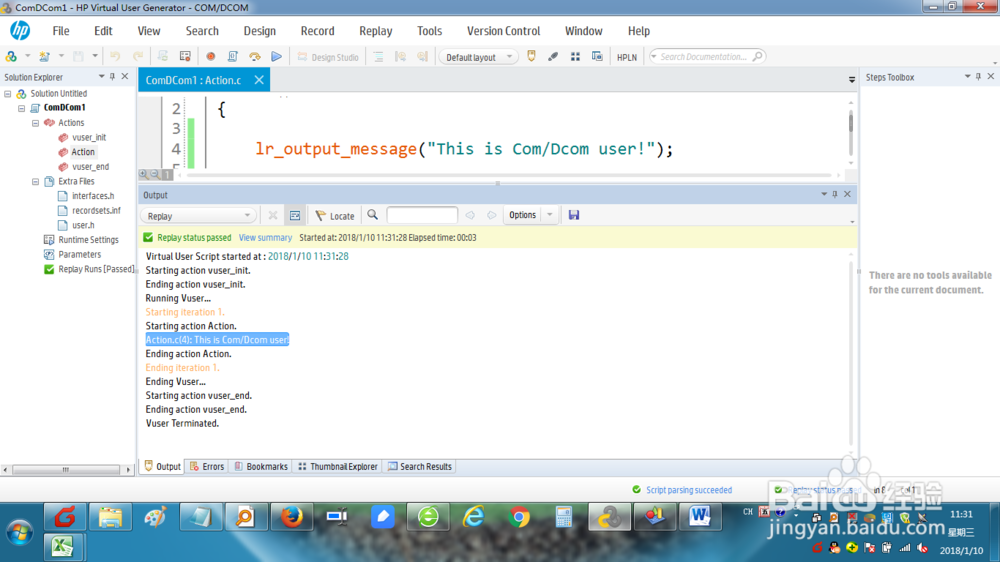This screenshot has height=562, width=1000.
Task: Open the Default layout dropdown
Action: (x=478, y=57)
